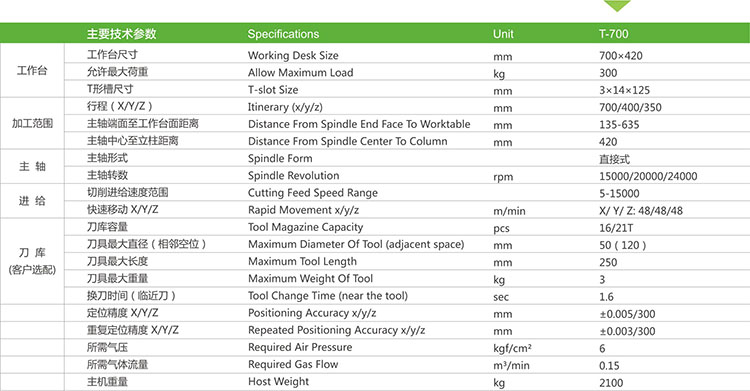The width and height of the screenshot is (750, 391).
Task: Click the Cutting Feed Speed Range label
Action: click(313, 193)
